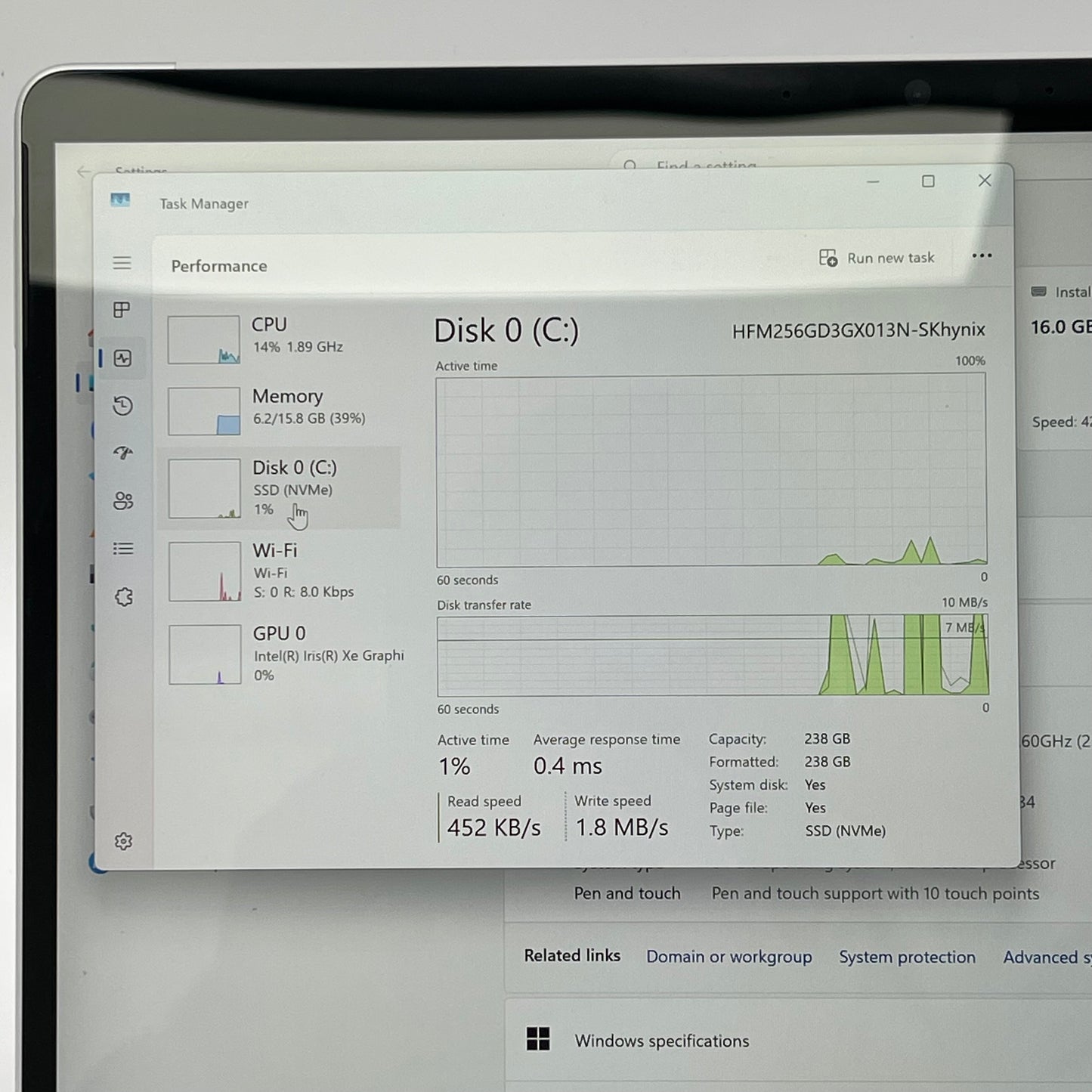Open the Processes page icon in sidebar
Viewport: 1092px width, 1092px height.
[122, 310]
